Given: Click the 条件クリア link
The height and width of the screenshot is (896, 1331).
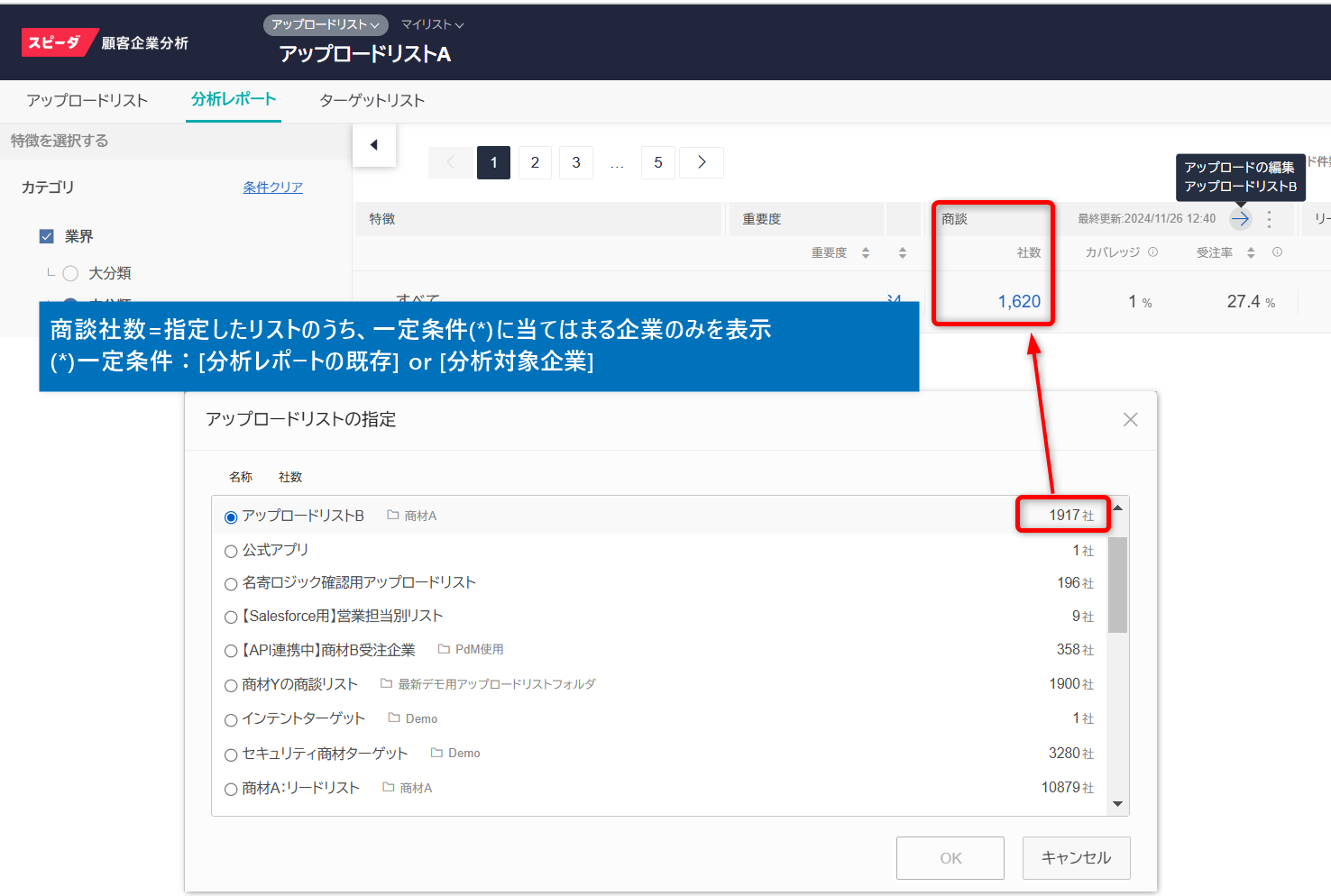Looking at the screenshot, I should (272, 187).
